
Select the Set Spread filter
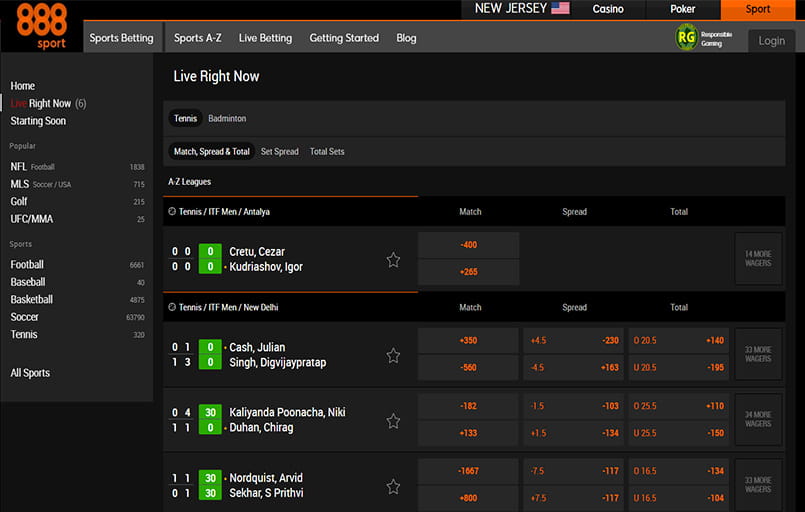pyautogui.click(x=279, y=151)
